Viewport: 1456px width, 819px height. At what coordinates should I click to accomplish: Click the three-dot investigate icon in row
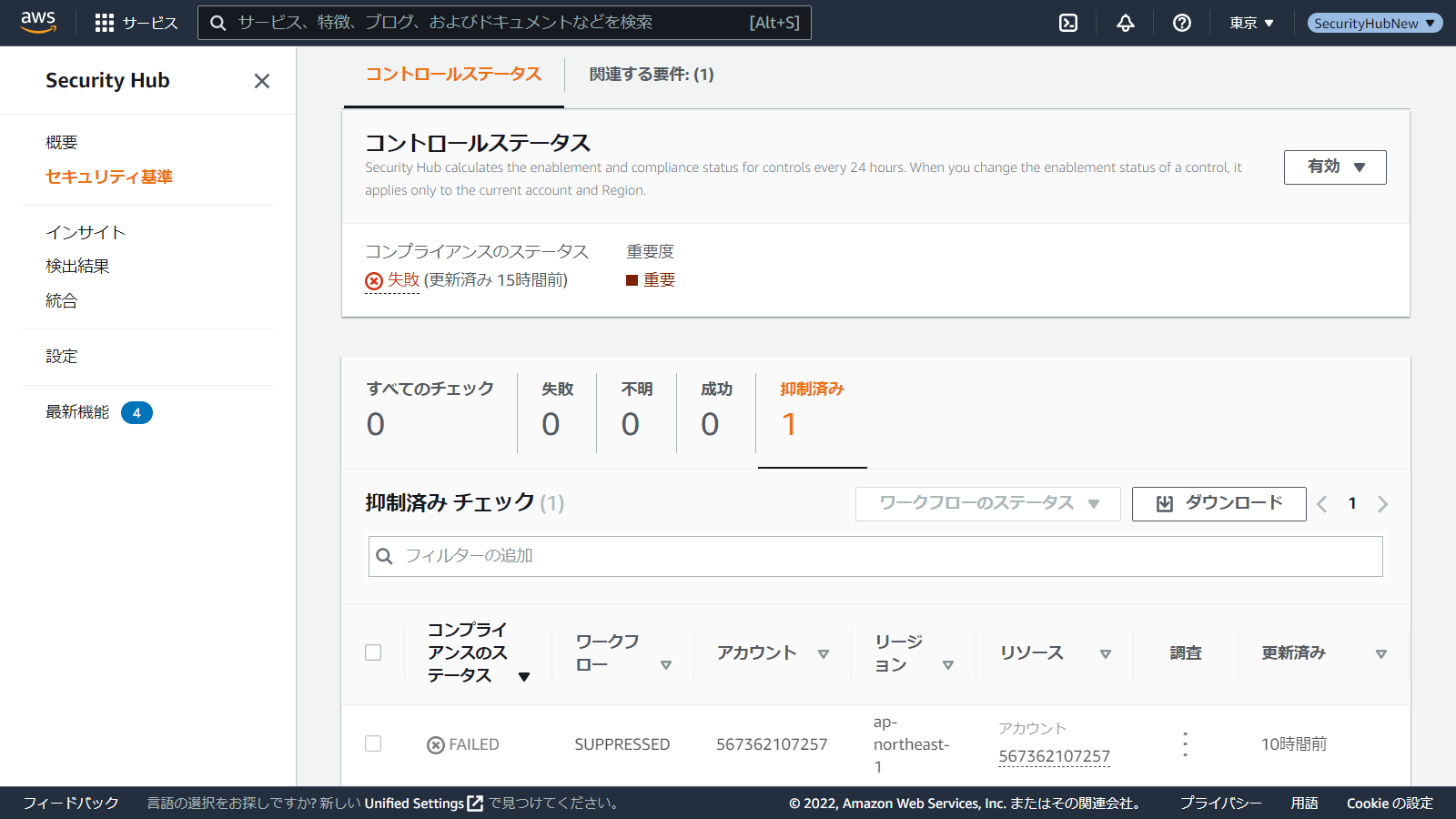[x=1185, y=744]
